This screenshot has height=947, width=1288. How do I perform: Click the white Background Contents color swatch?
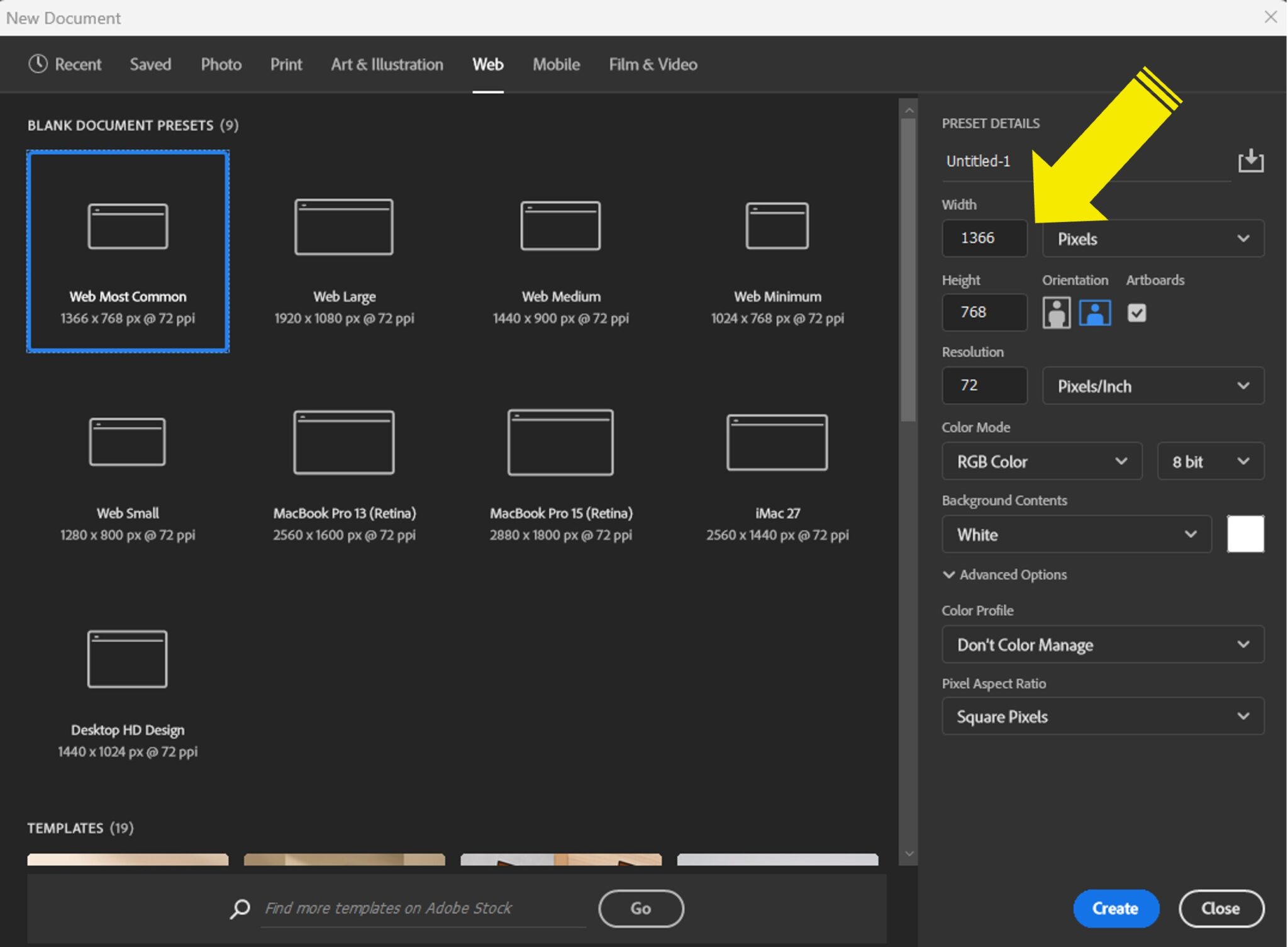tap(1245, 534)
